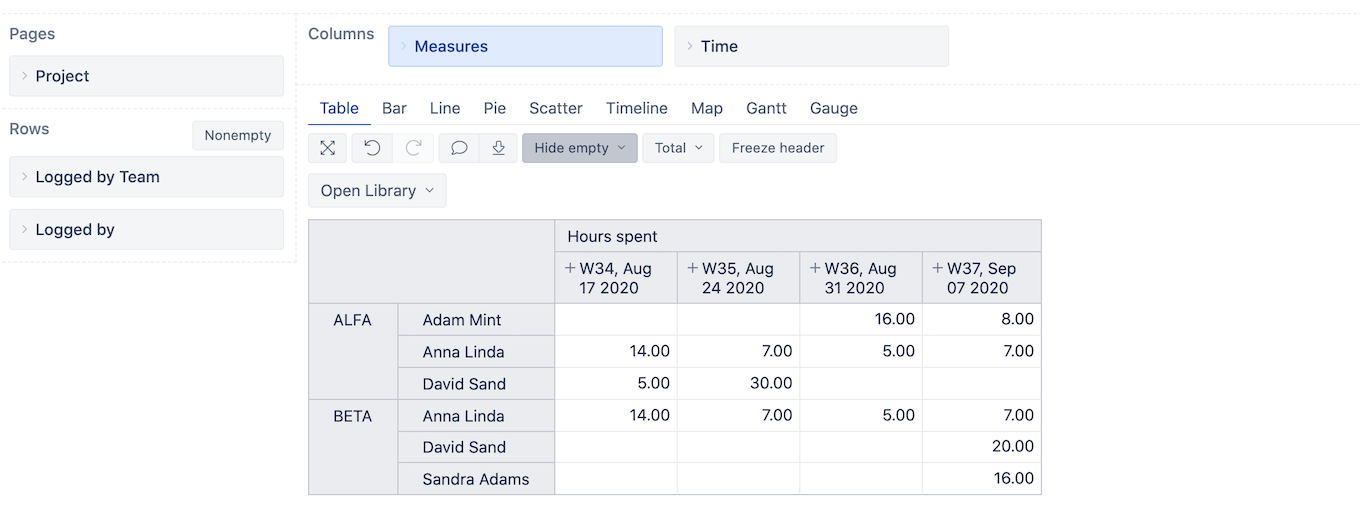Screen dimensions: 1360x522
Task: Open the Total dropdown
Action: pyautogui.click(x=678, y=148)
